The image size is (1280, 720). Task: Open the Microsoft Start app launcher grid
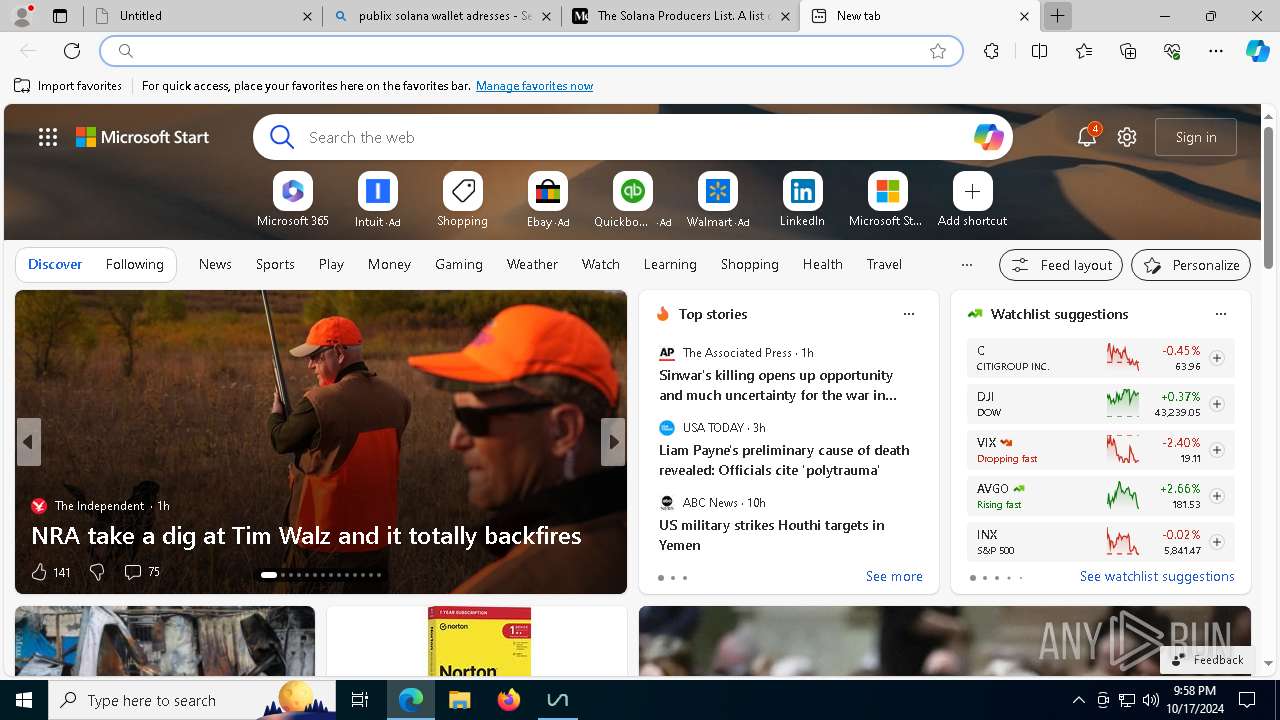click(x=48, y=137)
